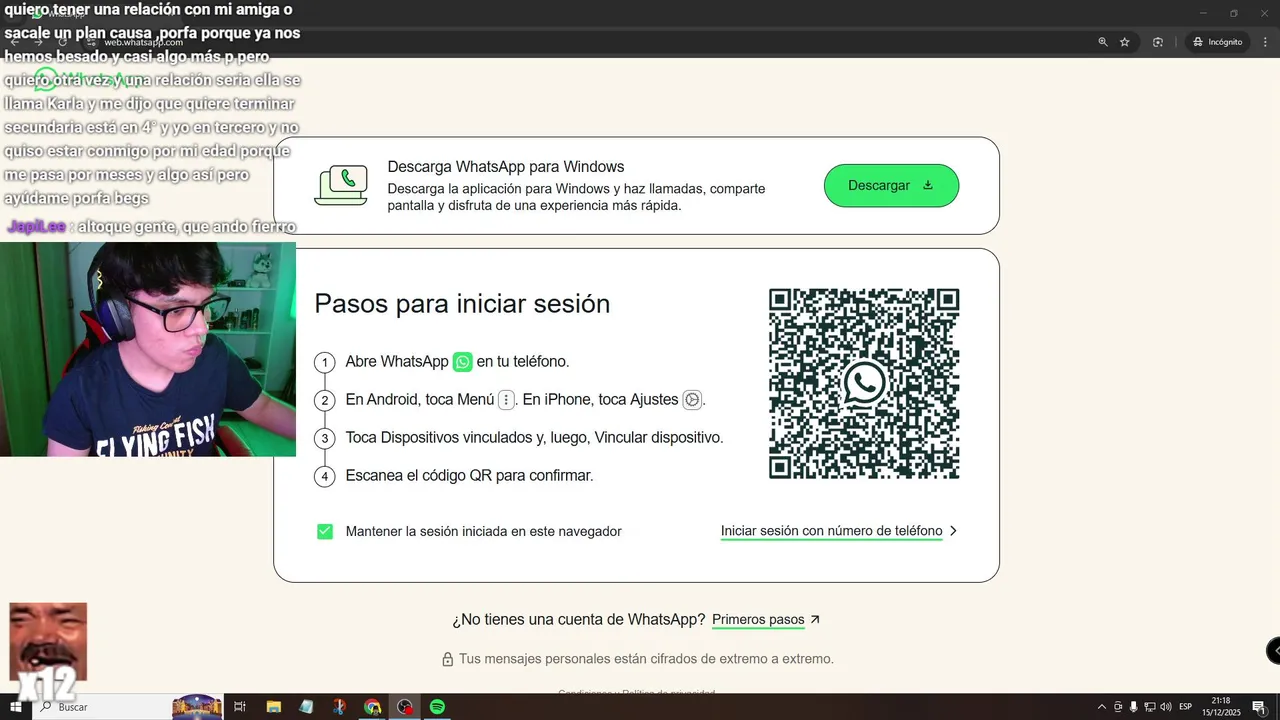Viewport: 1280px width, 720px height.
Task: Open Chrome's three-dot menu
Action: click(1265, 42)
